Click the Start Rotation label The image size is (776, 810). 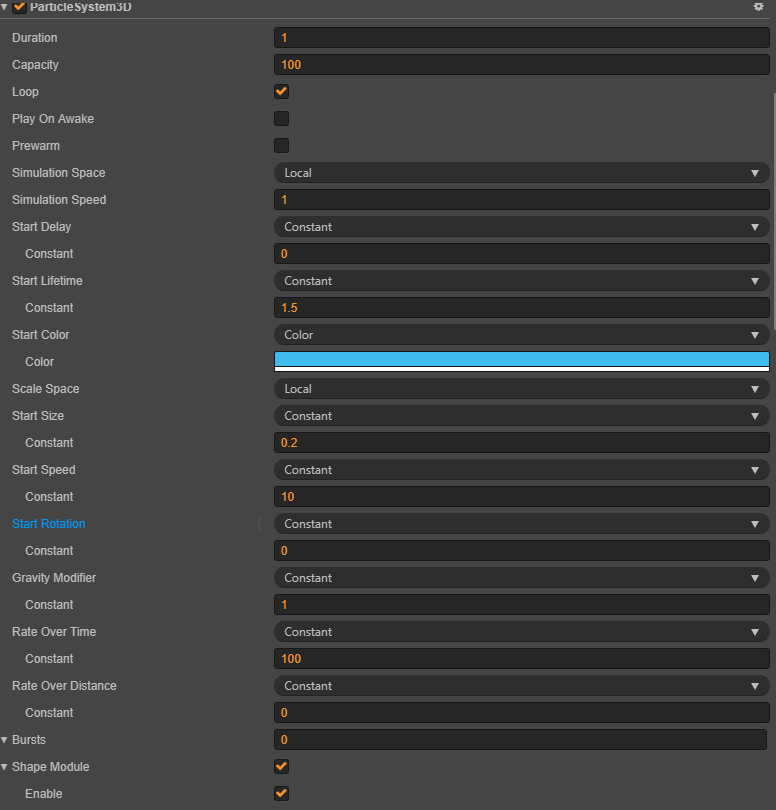pos(49,524)
